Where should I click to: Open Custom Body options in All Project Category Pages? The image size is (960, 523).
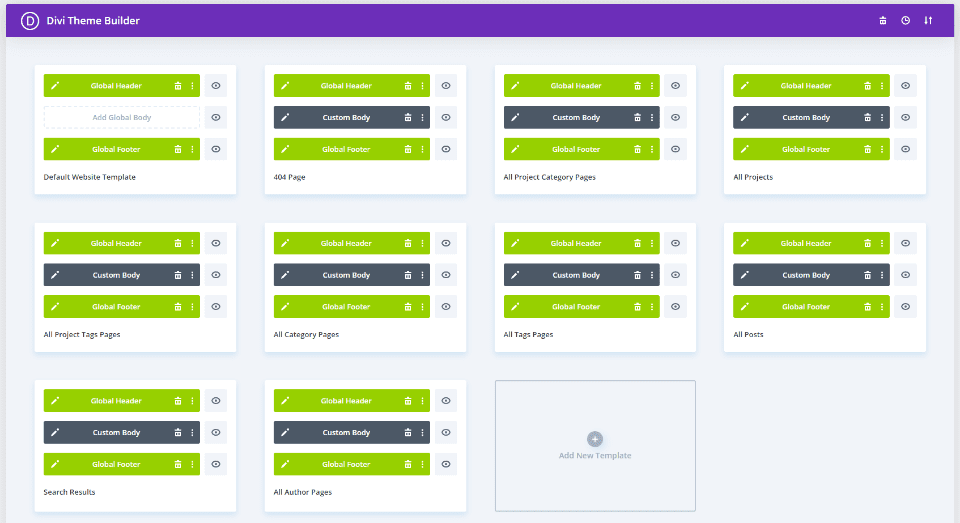pyautogui.click(x=652, y=118)
